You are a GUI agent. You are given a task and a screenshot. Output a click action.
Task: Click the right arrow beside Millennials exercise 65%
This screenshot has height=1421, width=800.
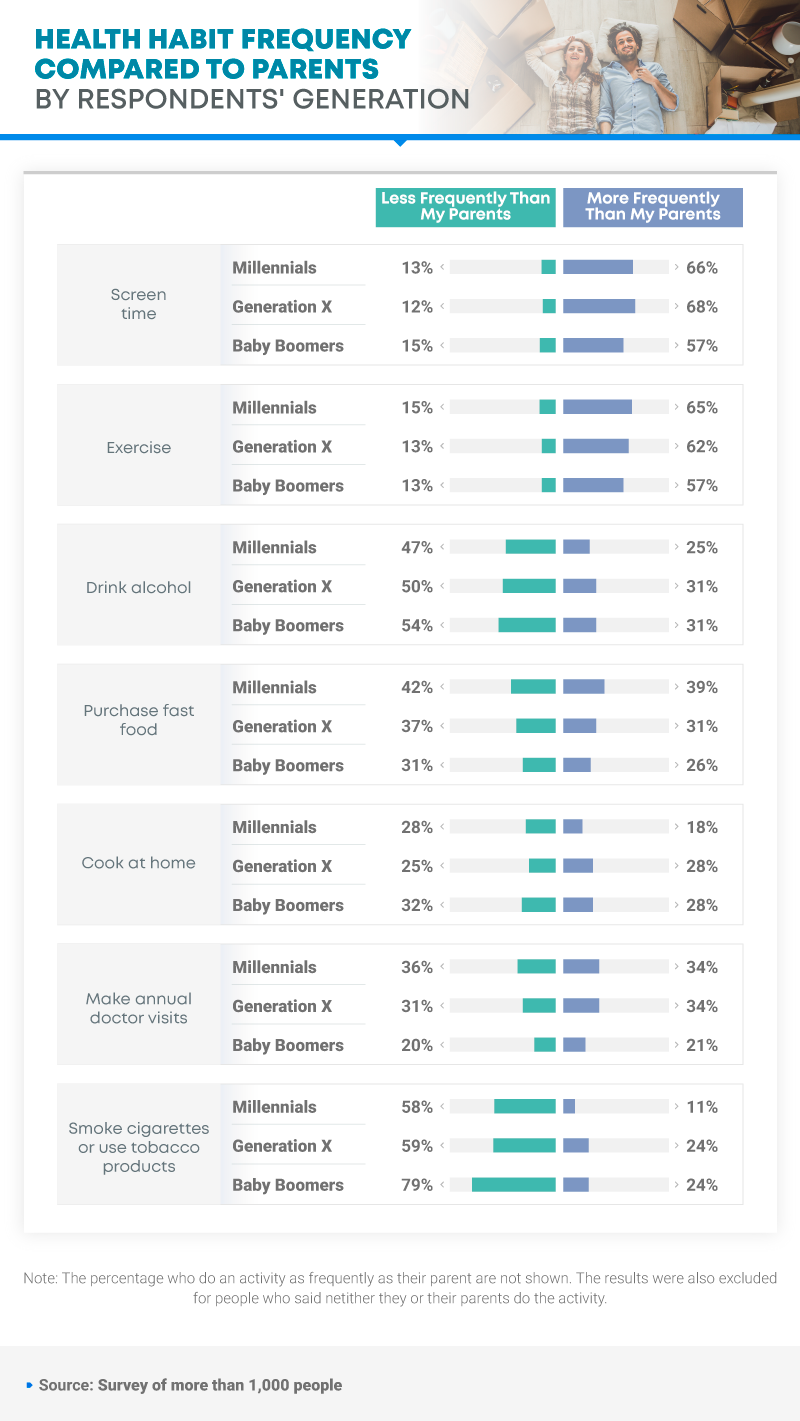(x=677, y=408)
